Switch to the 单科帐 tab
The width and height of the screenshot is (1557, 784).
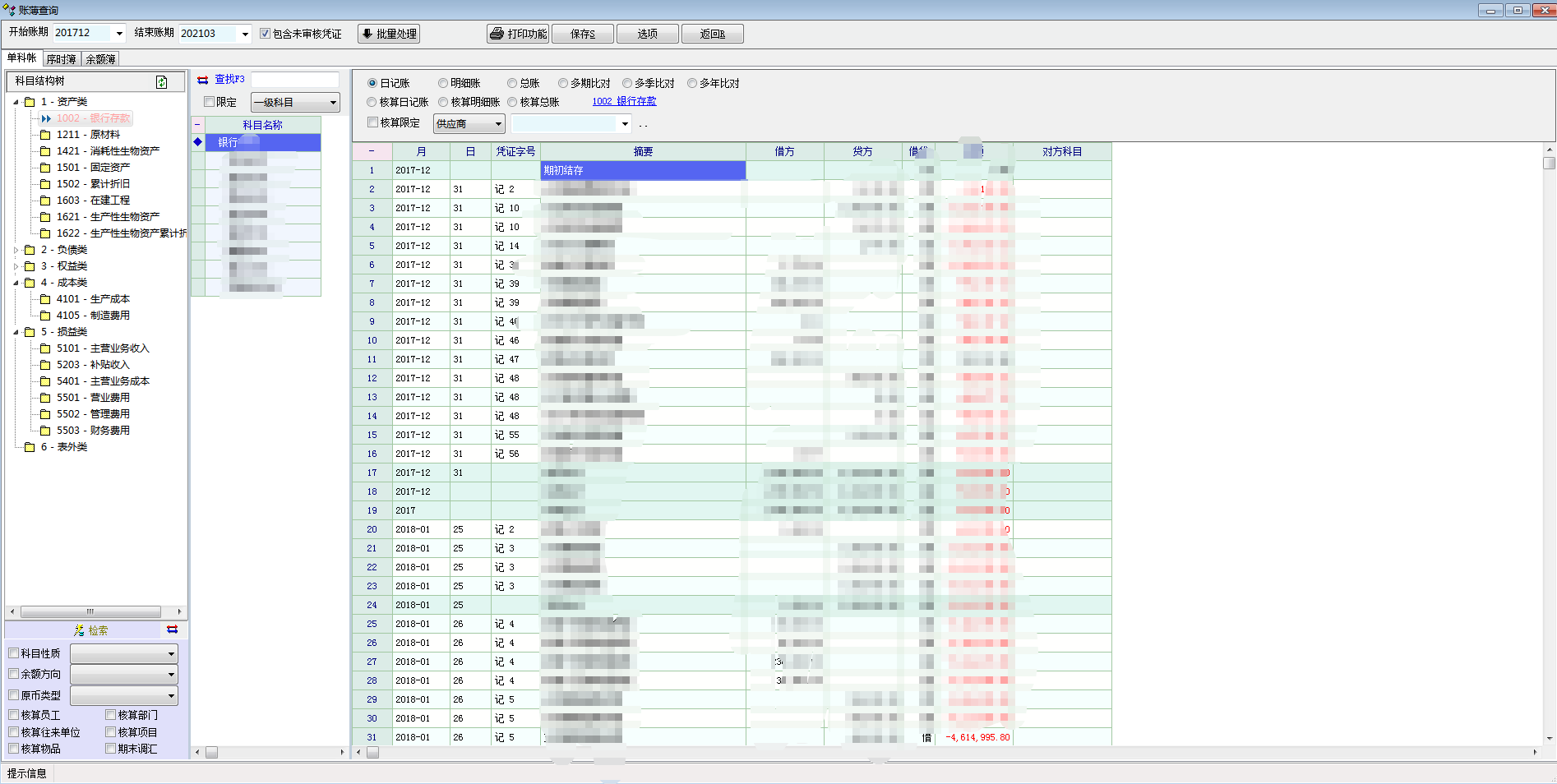(x=22, y=58)
